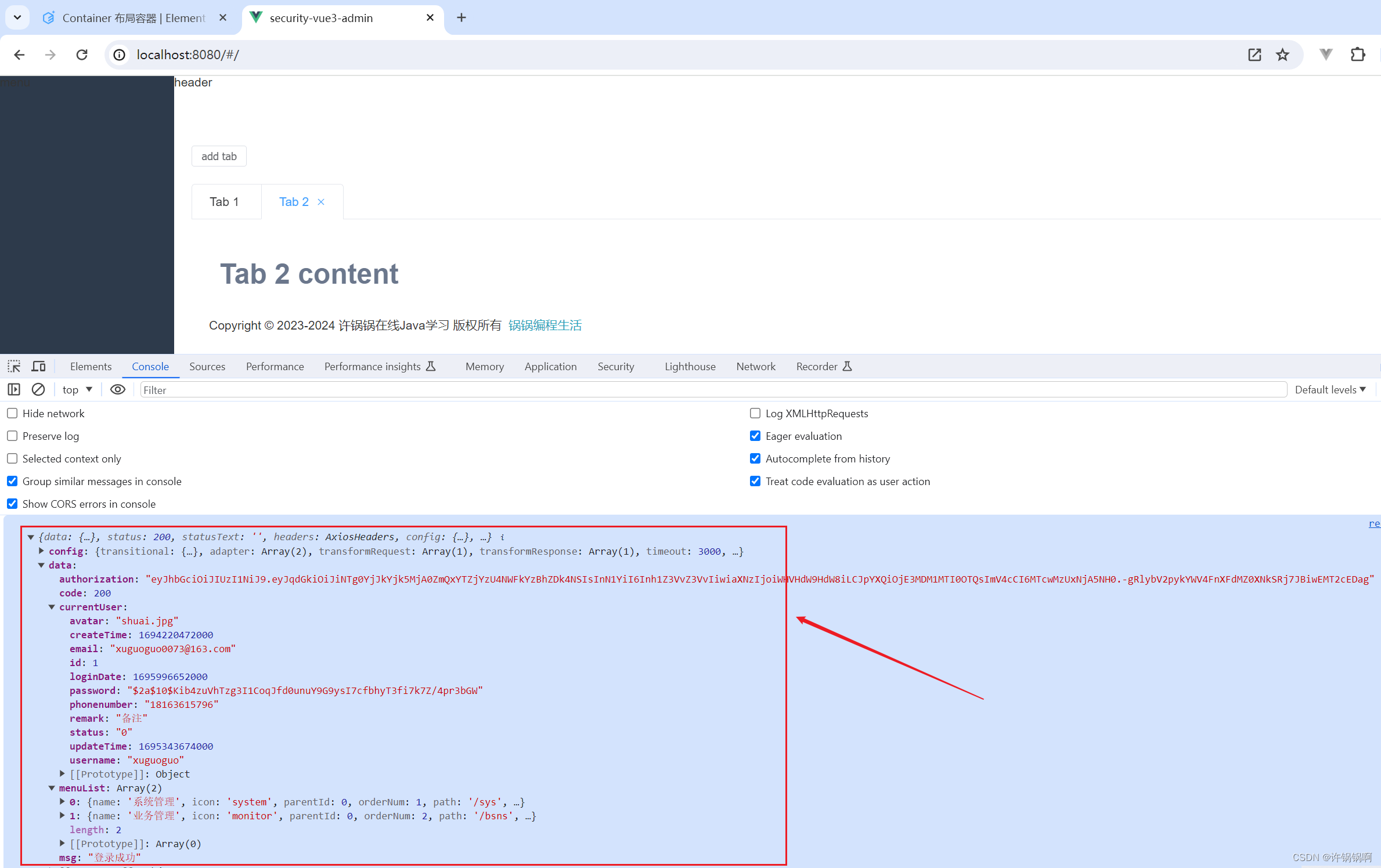Create live expression eye icon
The image size is (1381, 868).
click(x=118, y=389)
